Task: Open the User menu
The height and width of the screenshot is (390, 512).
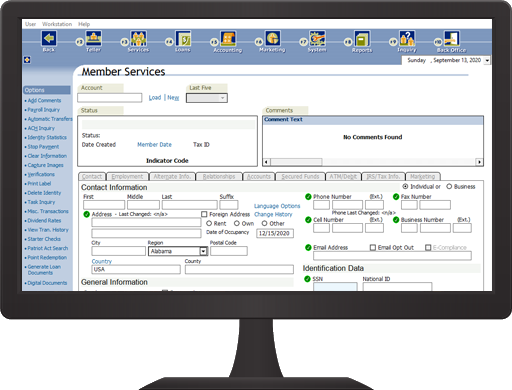Action: click(x=30, y=24)
